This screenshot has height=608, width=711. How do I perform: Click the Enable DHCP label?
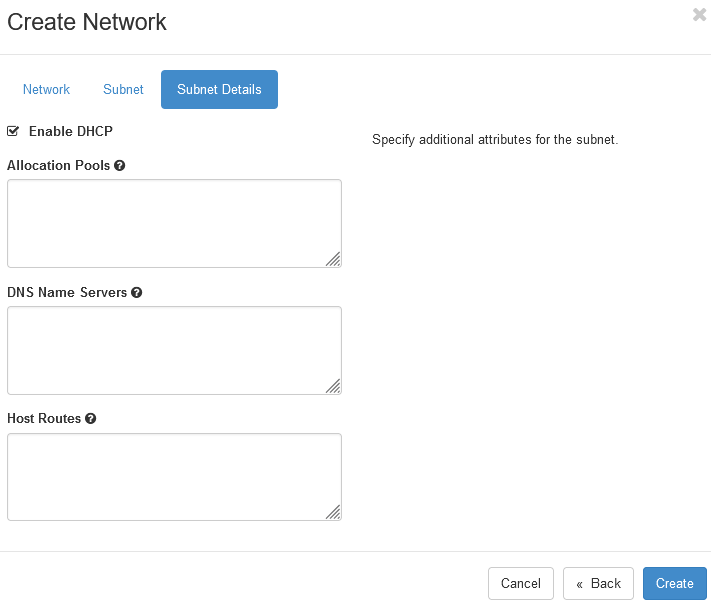click(71, 131)
